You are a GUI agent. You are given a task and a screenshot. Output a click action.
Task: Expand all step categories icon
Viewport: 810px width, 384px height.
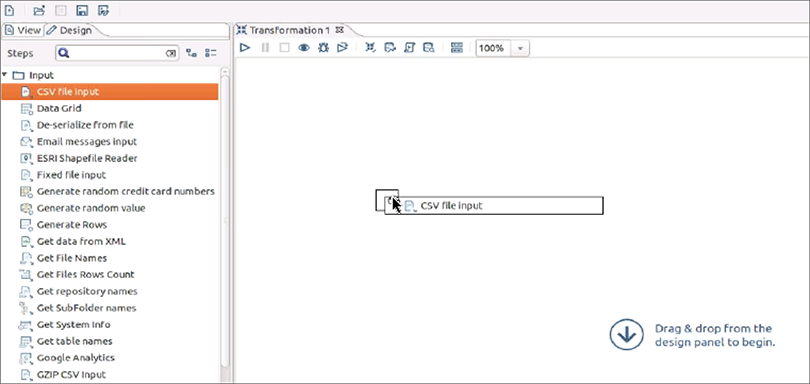coord(192,53)
